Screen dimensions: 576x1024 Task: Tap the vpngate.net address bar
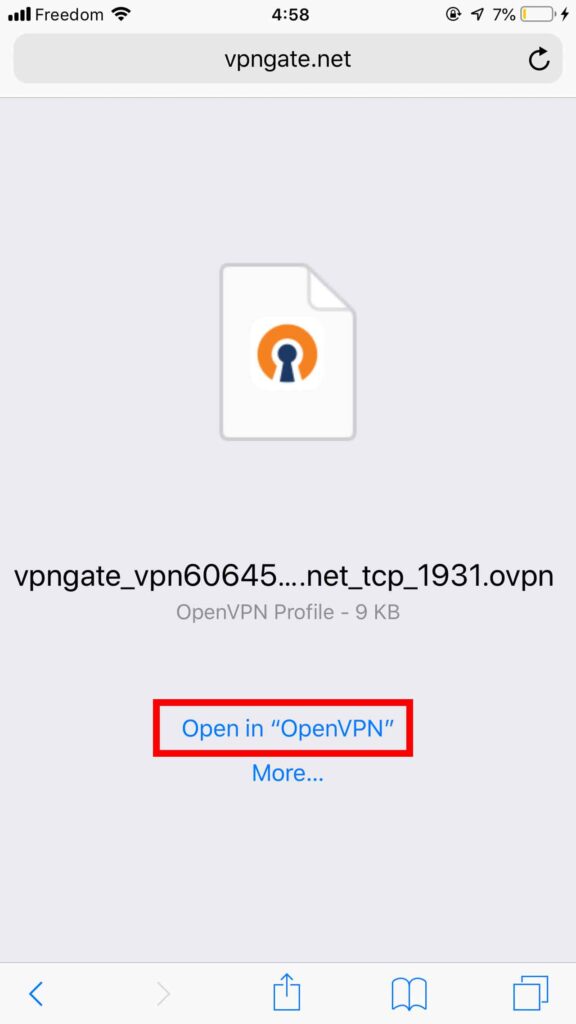tap(287, 59)
